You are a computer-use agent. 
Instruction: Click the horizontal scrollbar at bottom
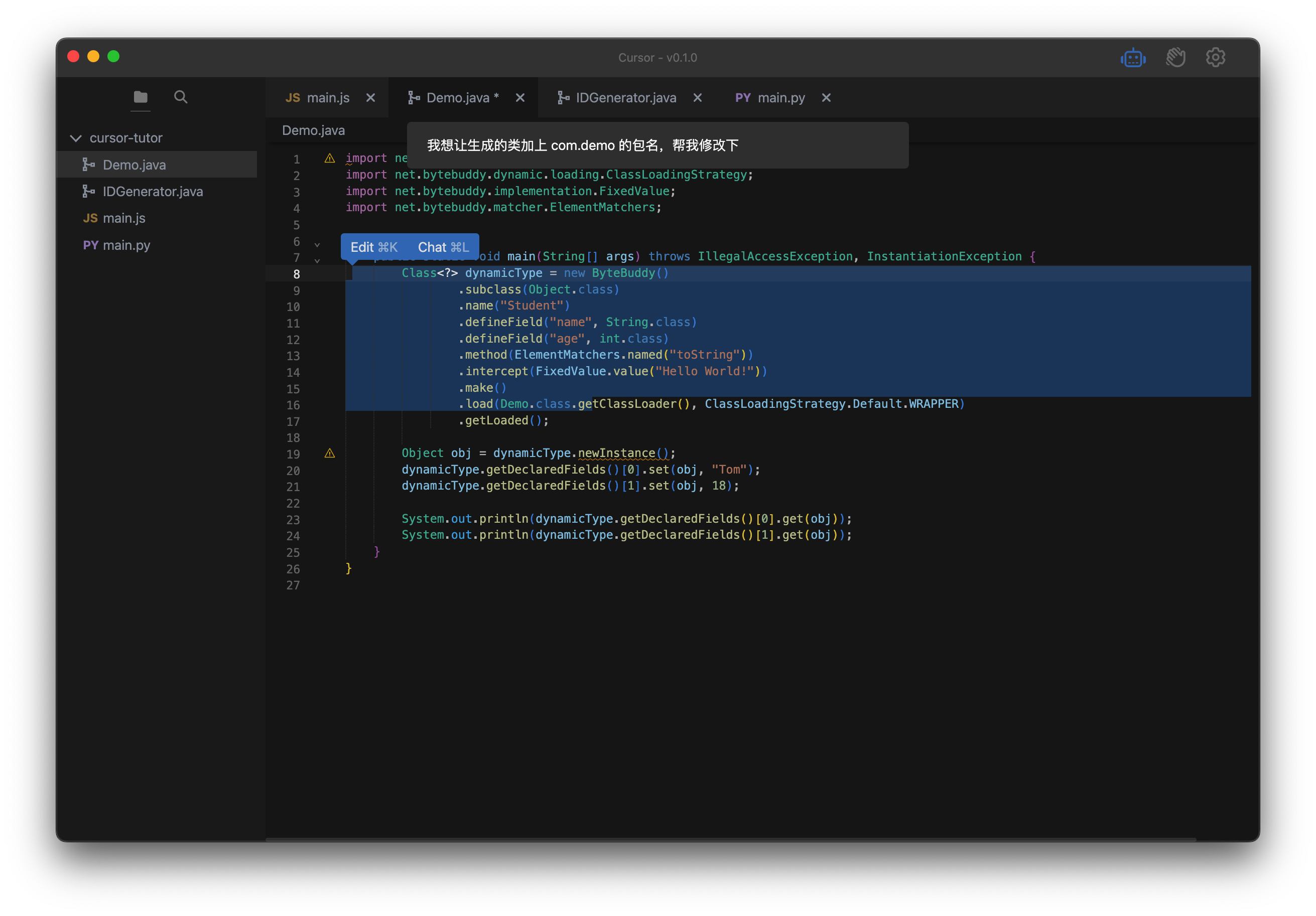click(730, 839)
